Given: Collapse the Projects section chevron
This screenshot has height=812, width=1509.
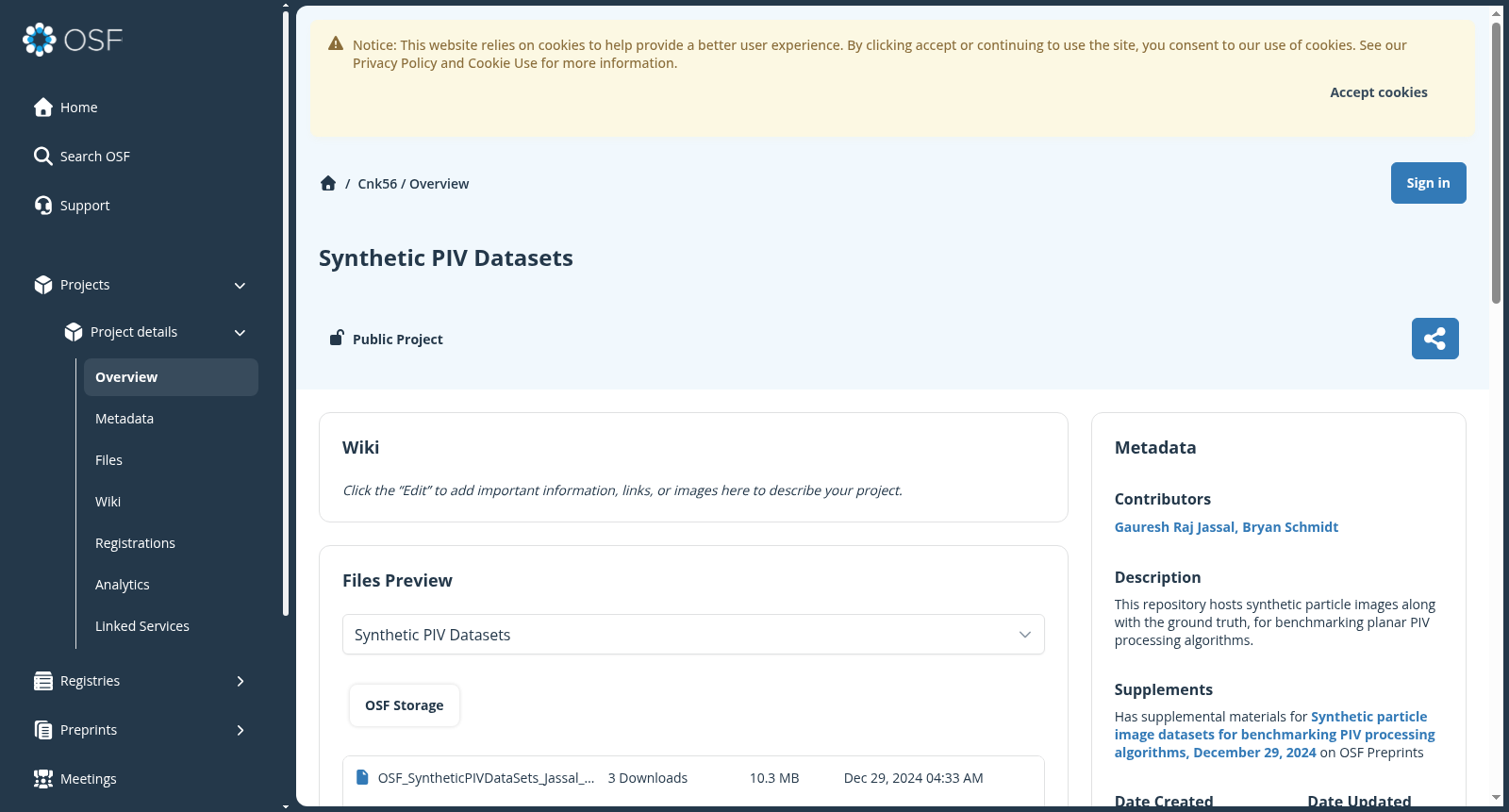Looking at the screenshot, I should tap(240, 286).
